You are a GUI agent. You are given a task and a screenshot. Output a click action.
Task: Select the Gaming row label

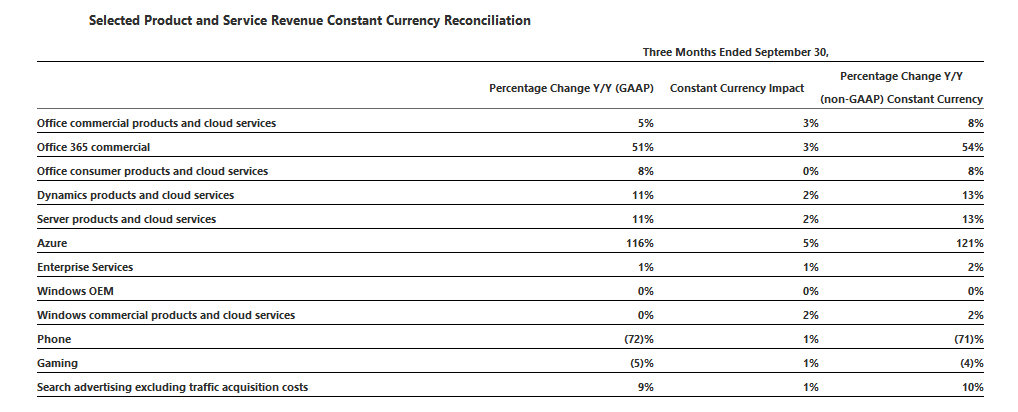[x=57, y=363]
